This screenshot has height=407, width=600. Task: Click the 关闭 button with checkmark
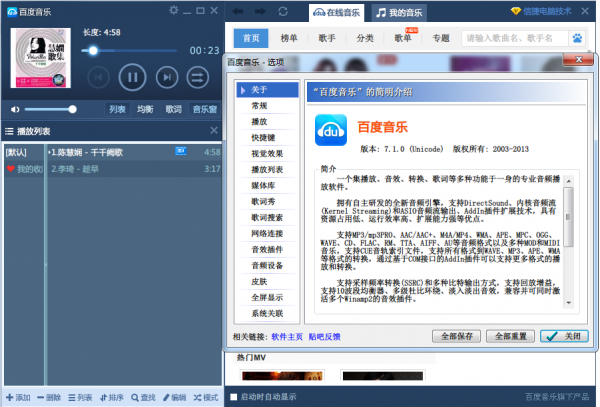point(564,336)
